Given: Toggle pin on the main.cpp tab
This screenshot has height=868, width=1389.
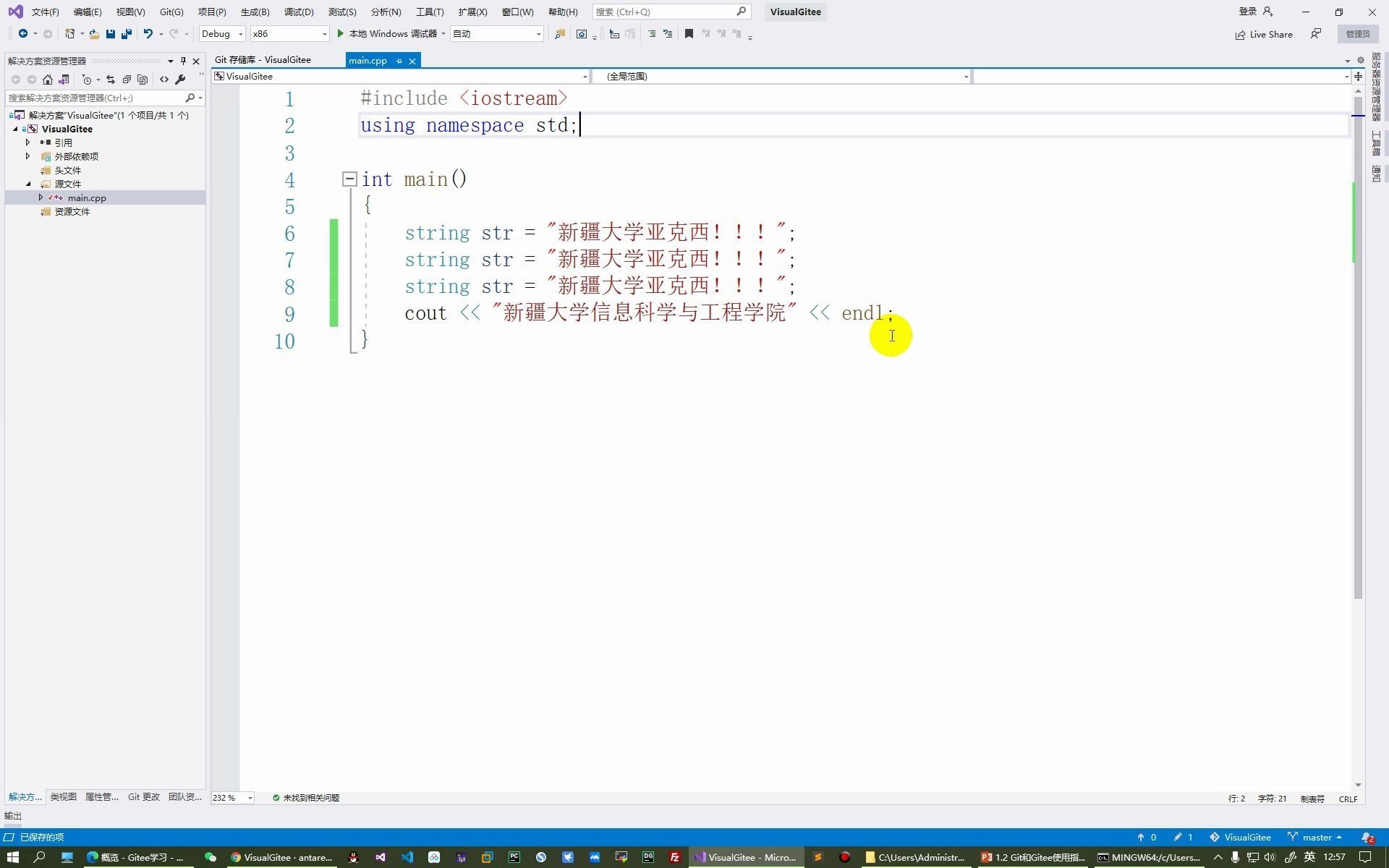Looking at the screenshot, I should [x=399, y=61].
